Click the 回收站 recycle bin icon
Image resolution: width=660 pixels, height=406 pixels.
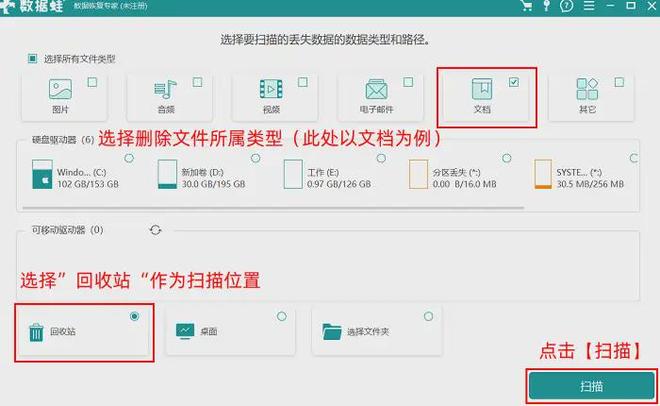coord(36,332)
